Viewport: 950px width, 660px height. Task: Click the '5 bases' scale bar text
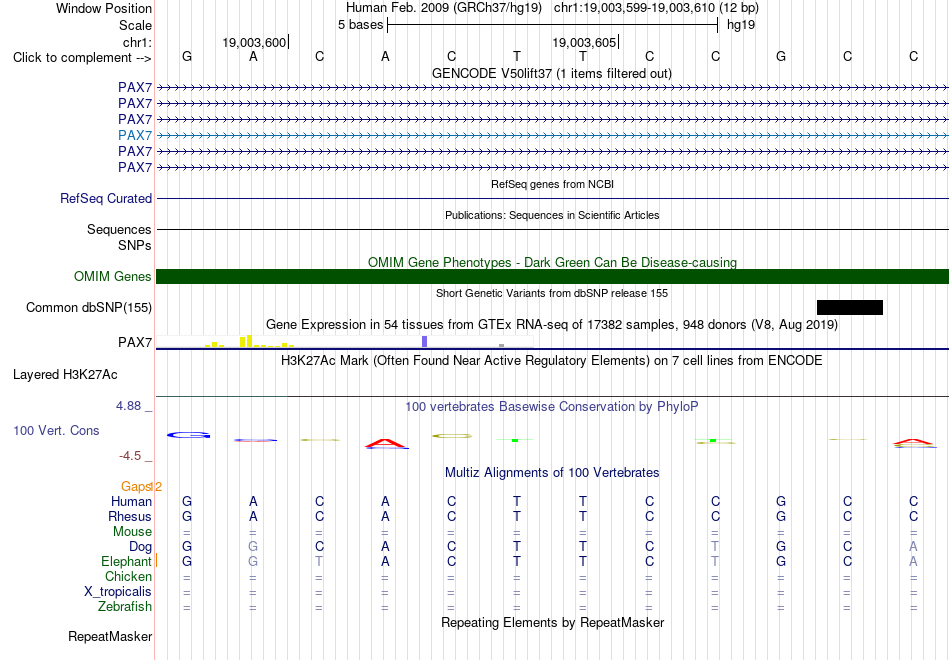[360, 25]
